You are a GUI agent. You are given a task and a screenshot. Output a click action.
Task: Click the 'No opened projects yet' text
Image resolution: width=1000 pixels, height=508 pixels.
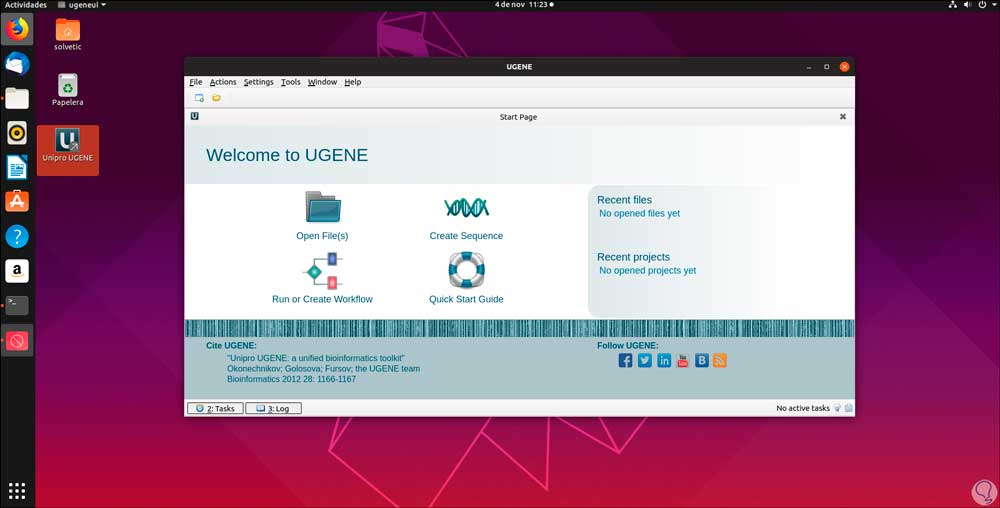coord(647,270)
